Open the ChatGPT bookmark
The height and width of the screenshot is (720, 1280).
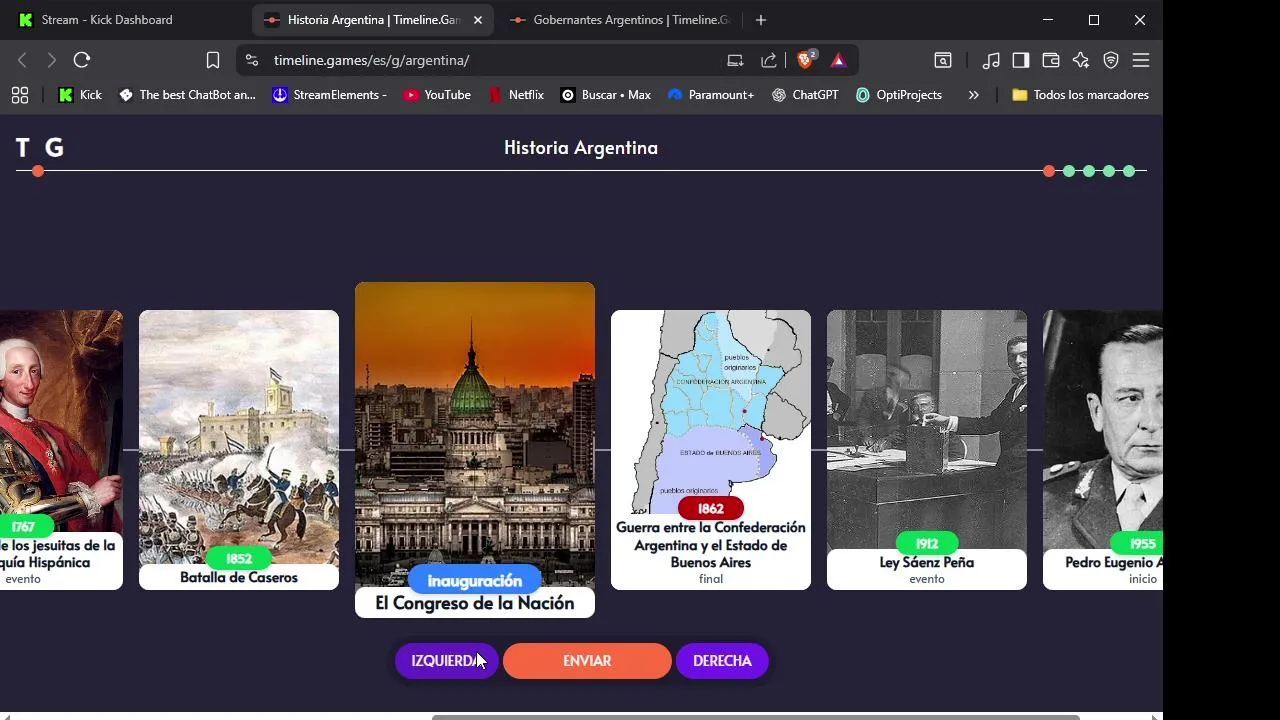805,95
